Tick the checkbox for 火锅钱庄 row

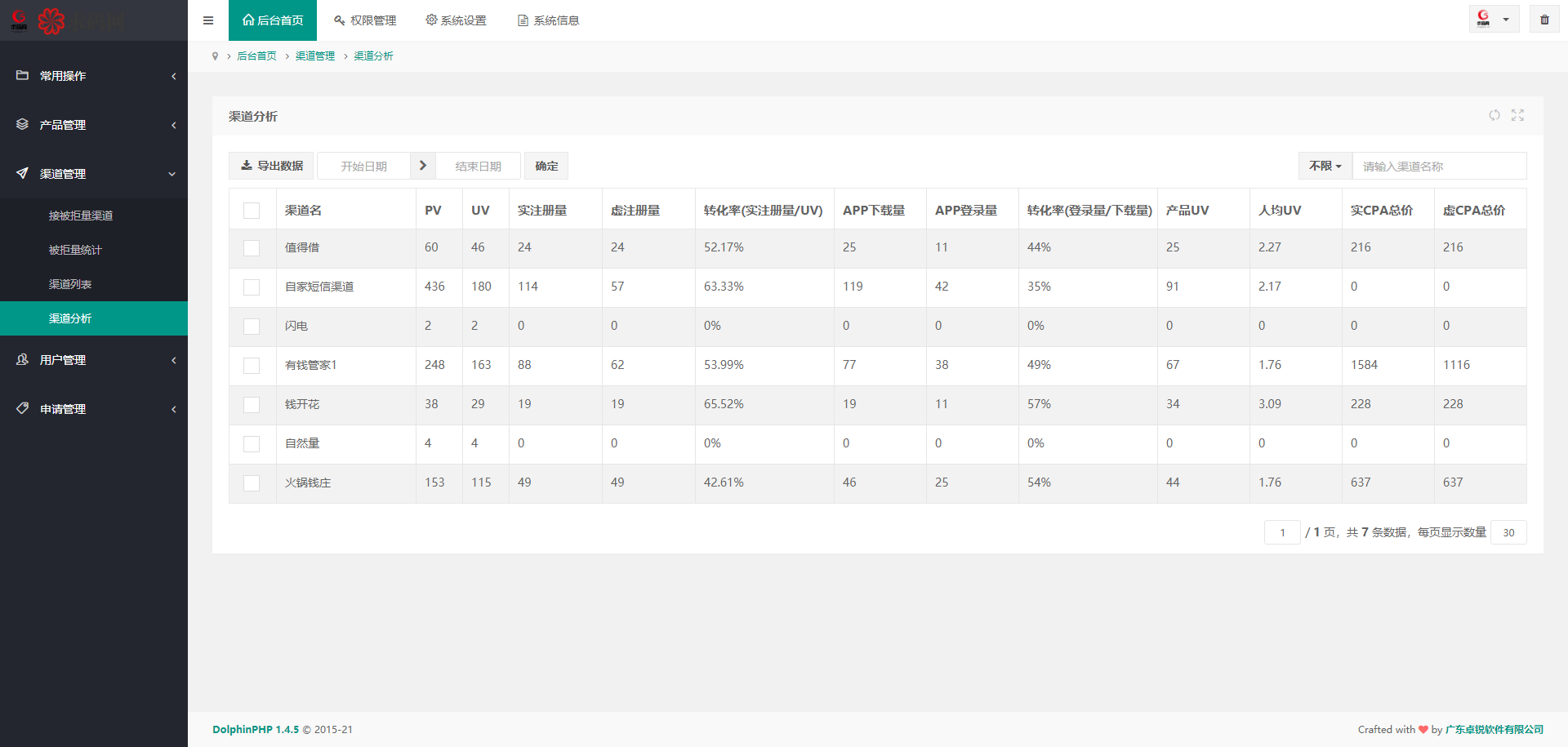(252, 483)
